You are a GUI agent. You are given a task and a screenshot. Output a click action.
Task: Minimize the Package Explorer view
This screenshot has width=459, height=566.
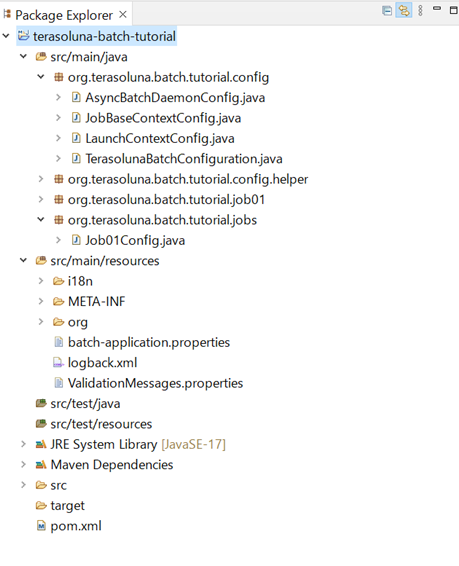point(437,8)
